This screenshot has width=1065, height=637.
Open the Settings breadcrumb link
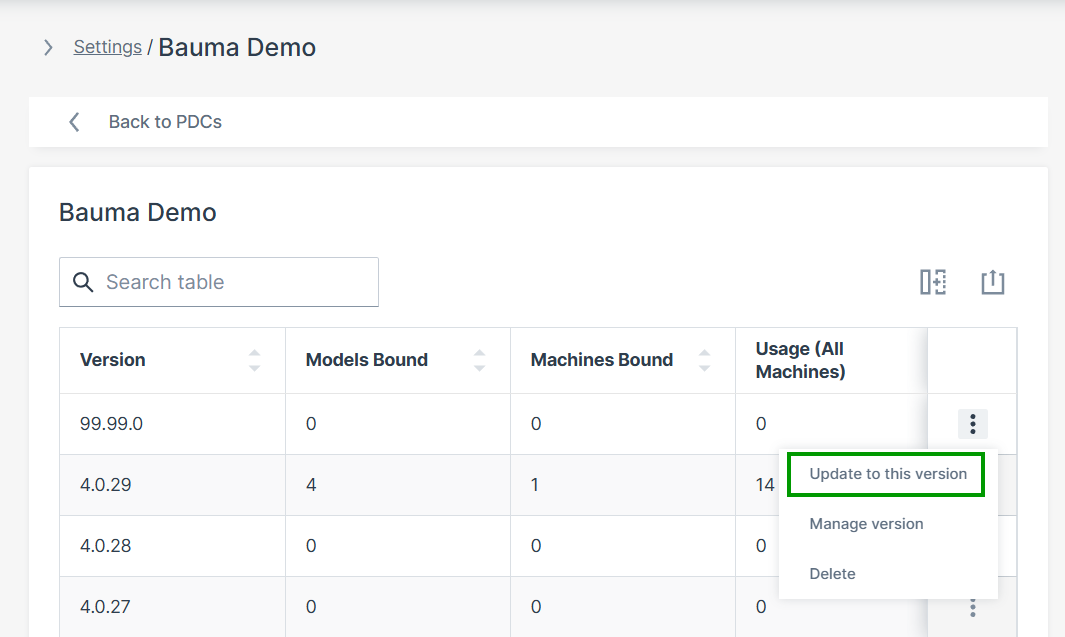pyautogui.click(x=107, y=47)
